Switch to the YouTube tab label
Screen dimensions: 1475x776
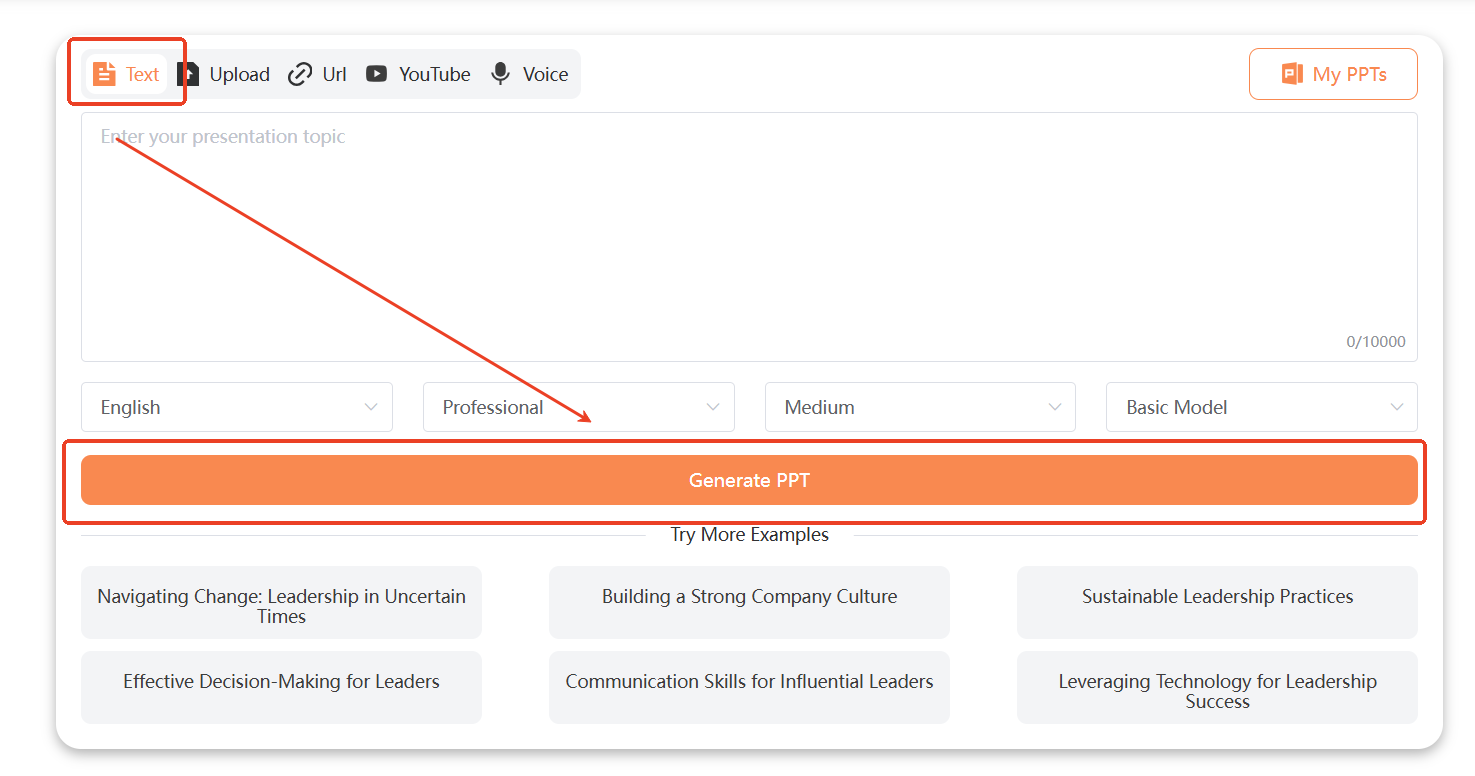[x=434, y=74]
